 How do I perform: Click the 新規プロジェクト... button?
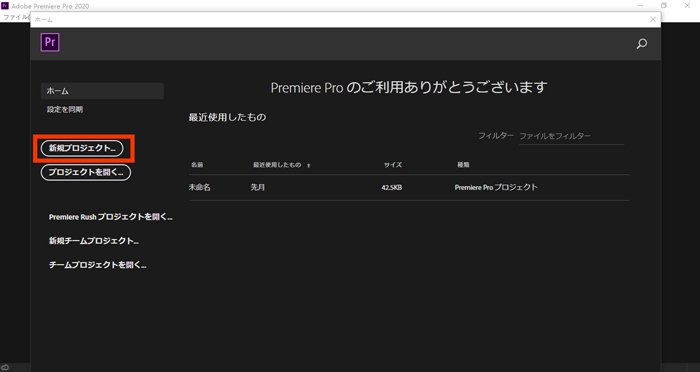pyautogui.click(x=82, y=148)
